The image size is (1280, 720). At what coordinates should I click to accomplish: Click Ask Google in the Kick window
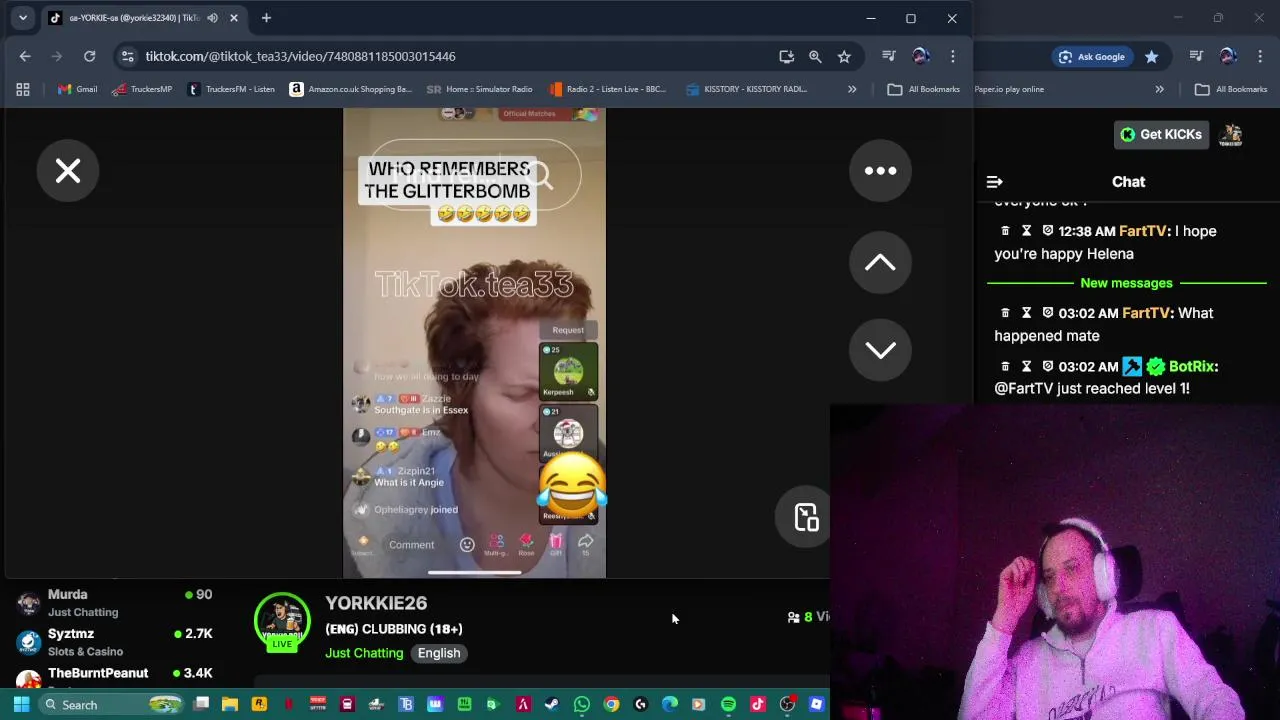coord(1091,56)
